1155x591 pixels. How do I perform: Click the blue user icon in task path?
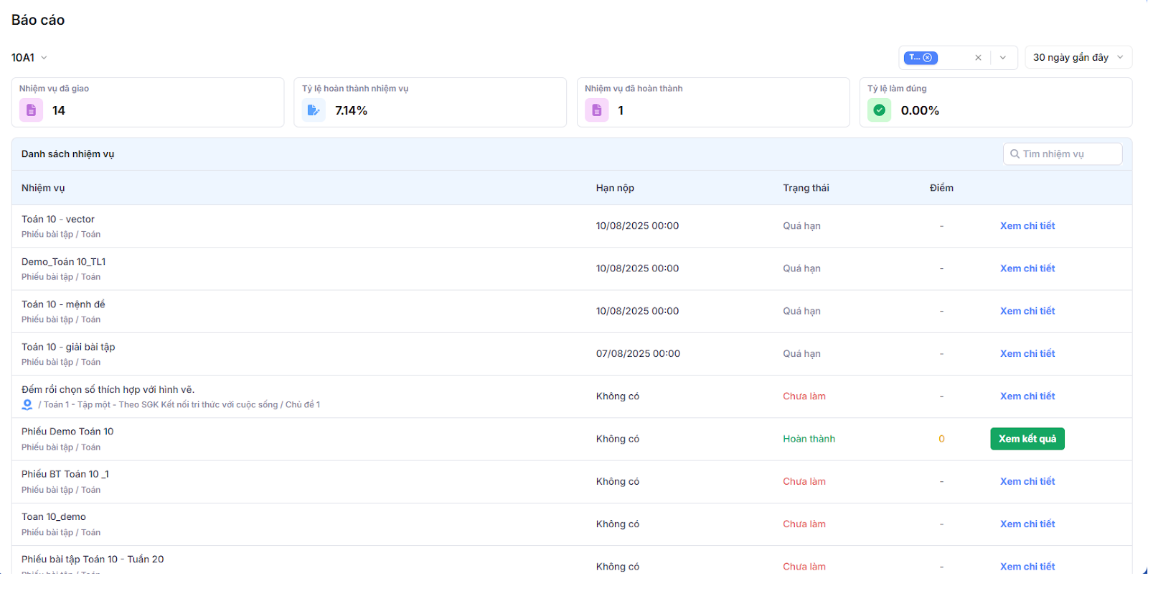coord(27,405)
